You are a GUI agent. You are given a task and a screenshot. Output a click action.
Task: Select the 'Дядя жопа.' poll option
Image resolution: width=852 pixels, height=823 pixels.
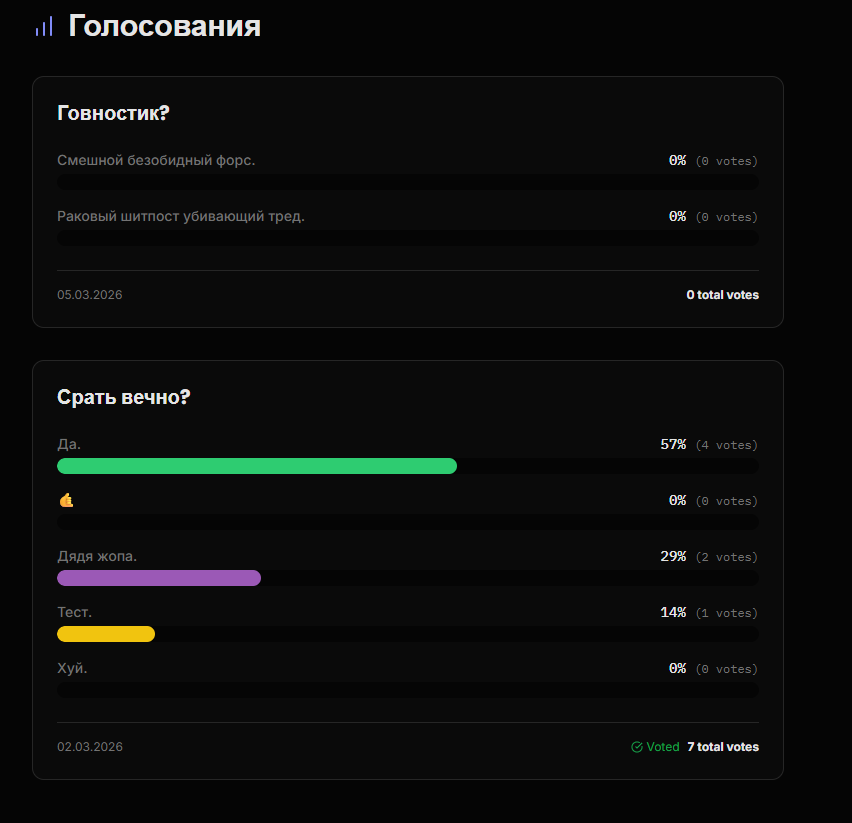(x=97, y=556)
